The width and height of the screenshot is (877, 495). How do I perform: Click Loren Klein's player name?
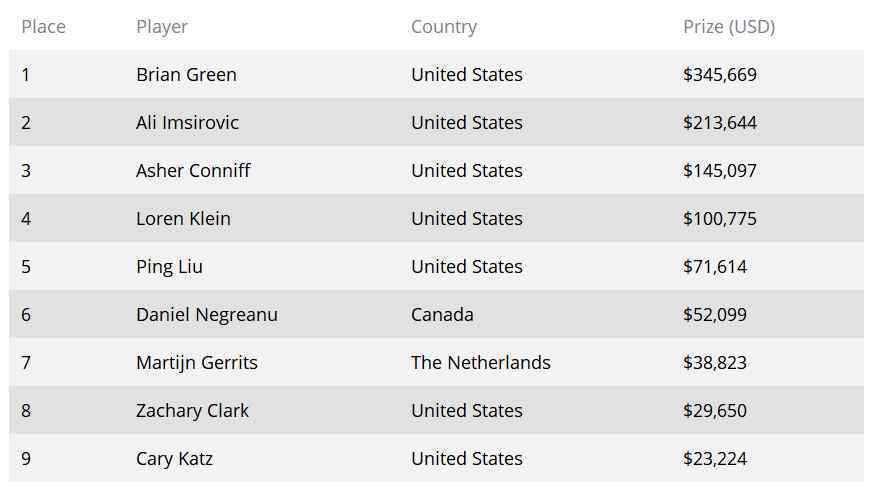(183, 219)
